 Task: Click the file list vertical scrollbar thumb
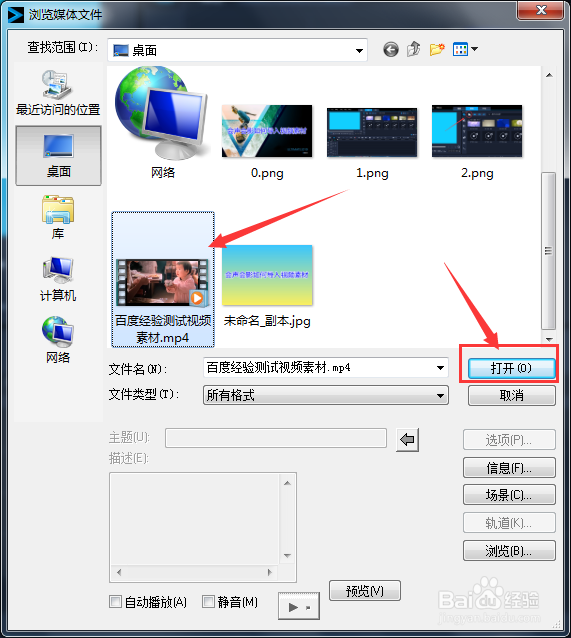point(549,251)
